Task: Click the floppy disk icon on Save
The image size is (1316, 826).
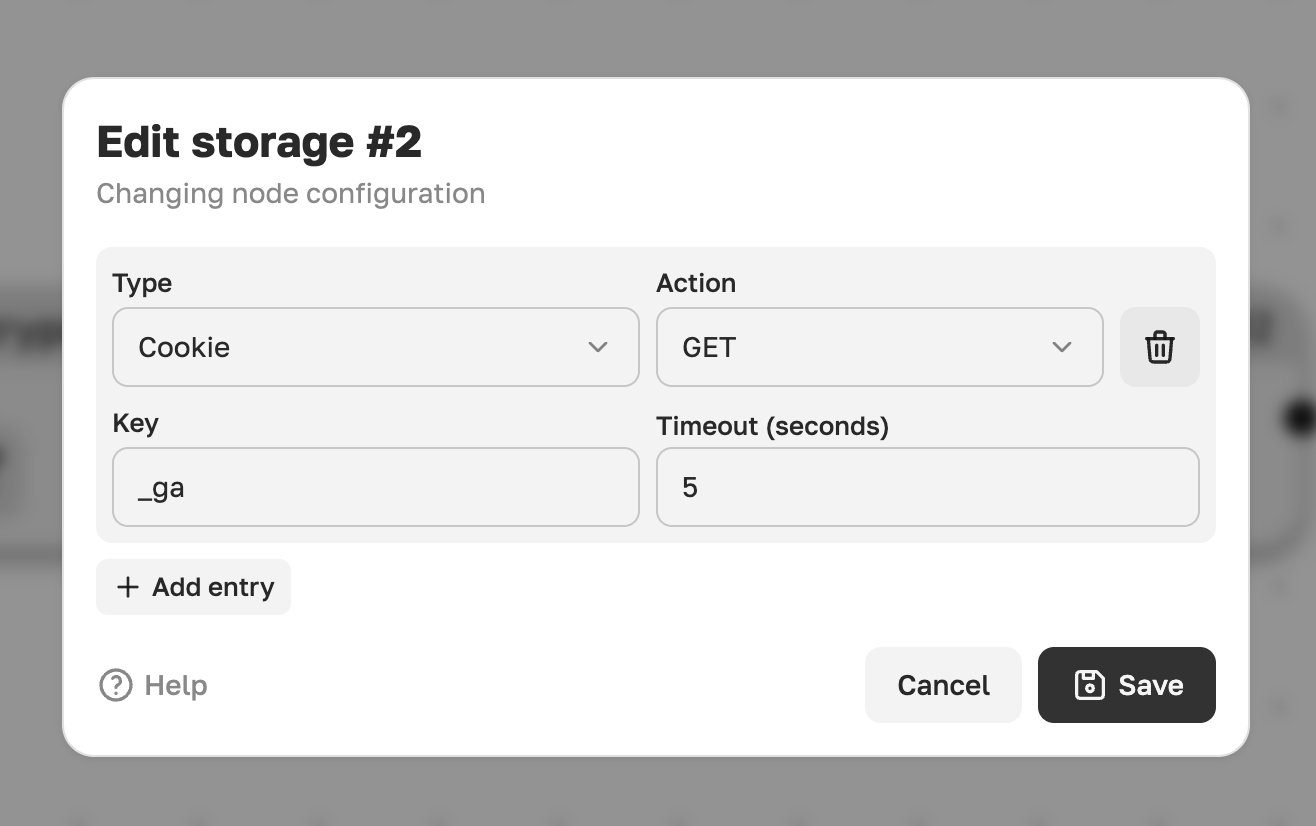Action: [1089, 685]
